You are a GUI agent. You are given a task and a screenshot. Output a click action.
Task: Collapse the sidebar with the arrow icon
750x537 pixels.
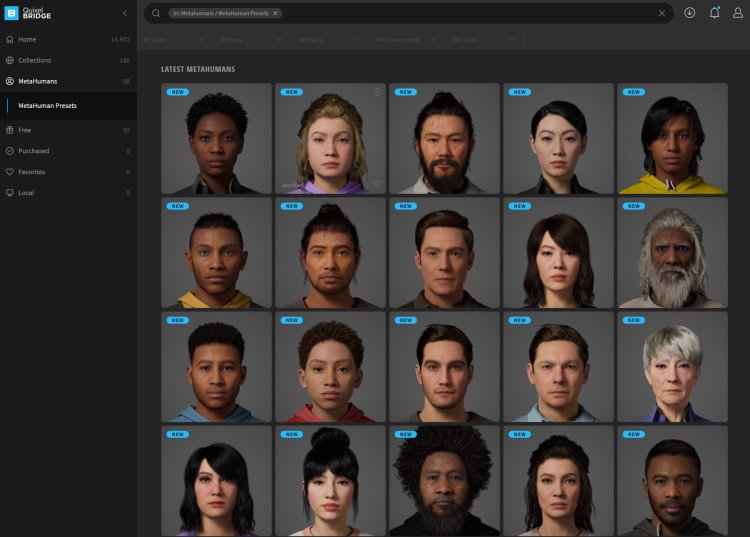125,13
